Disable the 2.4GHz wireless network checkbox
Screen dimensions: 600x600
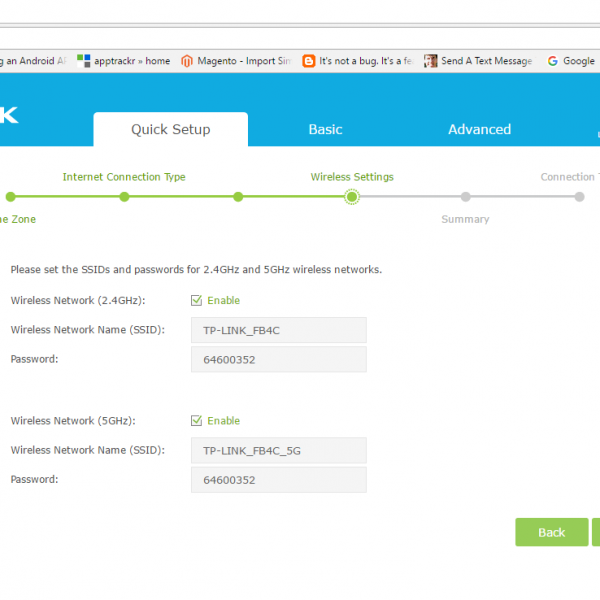(197, 300)
